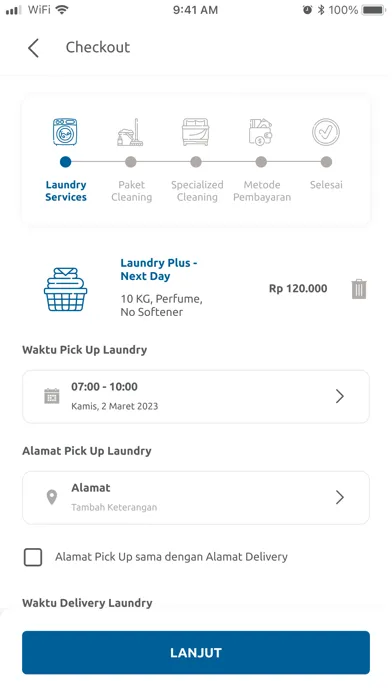Select the Specialized Cleaning progress dot
Screen dimensions: 392x696
(x=196, y=162)
